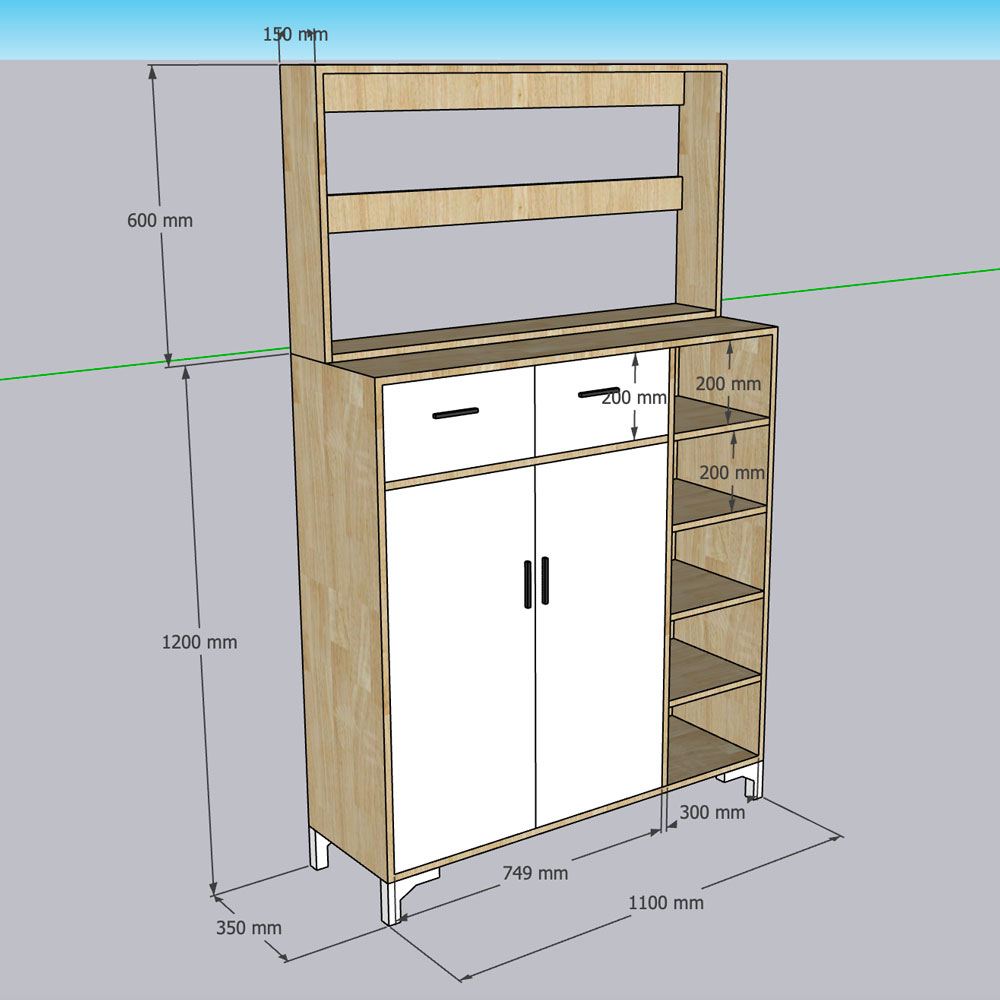The height and width of the screenshot is (1000, 1000).
Task: Select the top rail of the hutch
Action: (504, 92)
